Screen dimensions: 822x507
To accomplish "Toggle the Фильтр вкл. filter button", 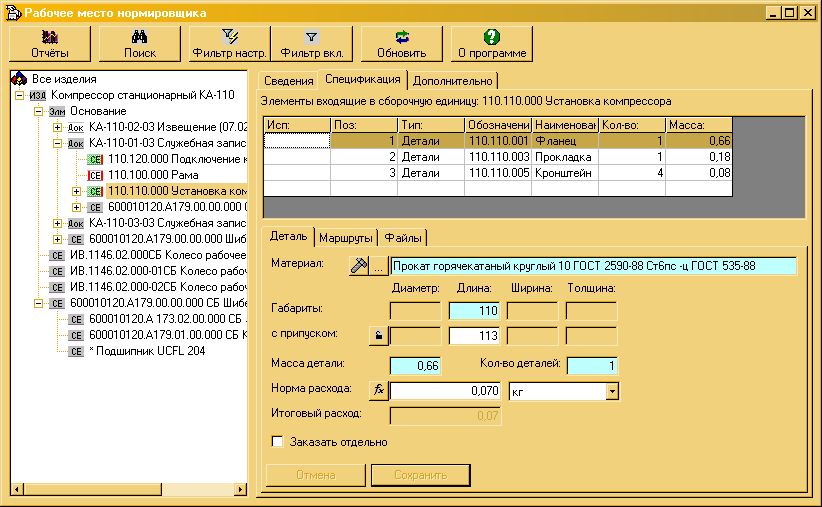I will [311, 43].
